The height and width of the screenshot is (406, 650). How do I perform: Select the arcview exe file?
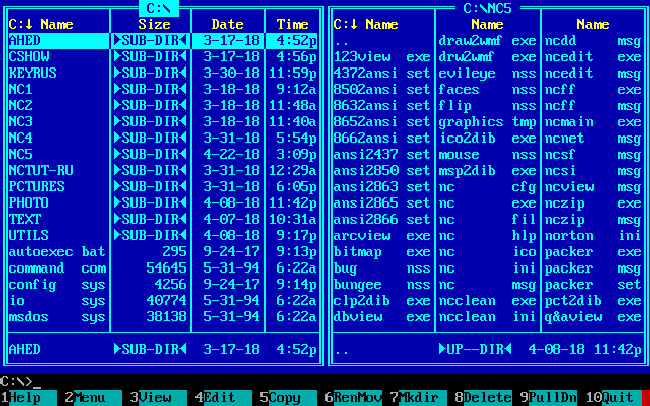382,235
